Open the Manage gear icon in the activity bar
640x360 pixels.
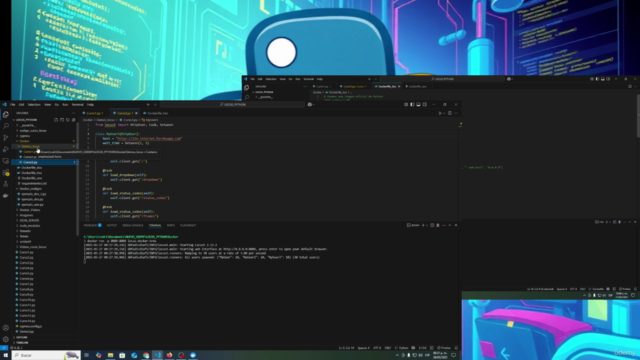(x=5, y=339)
